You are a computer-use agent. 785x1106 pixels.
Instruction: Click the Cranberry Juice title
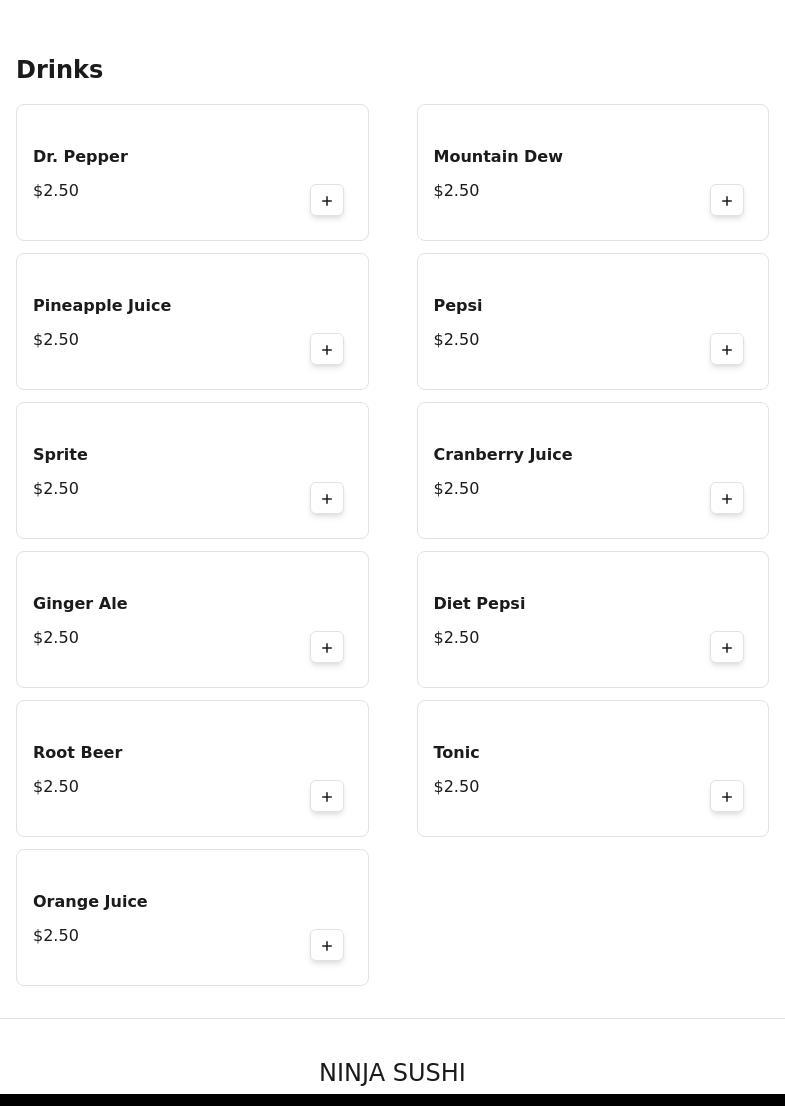pyautogui.click(x=502, y=455)
